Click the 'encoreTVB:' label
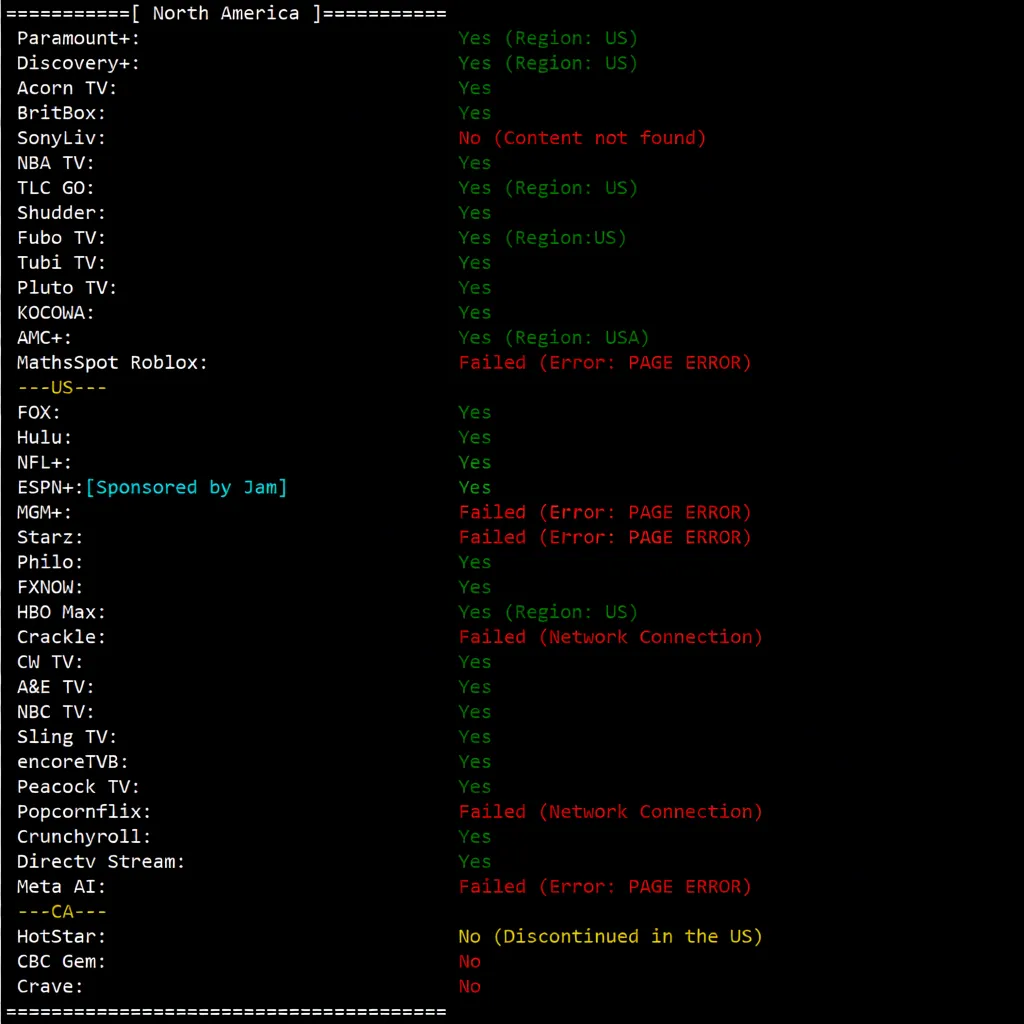Image resolution: width=1024 pixels, height=1024 pixels. (72, 761)
